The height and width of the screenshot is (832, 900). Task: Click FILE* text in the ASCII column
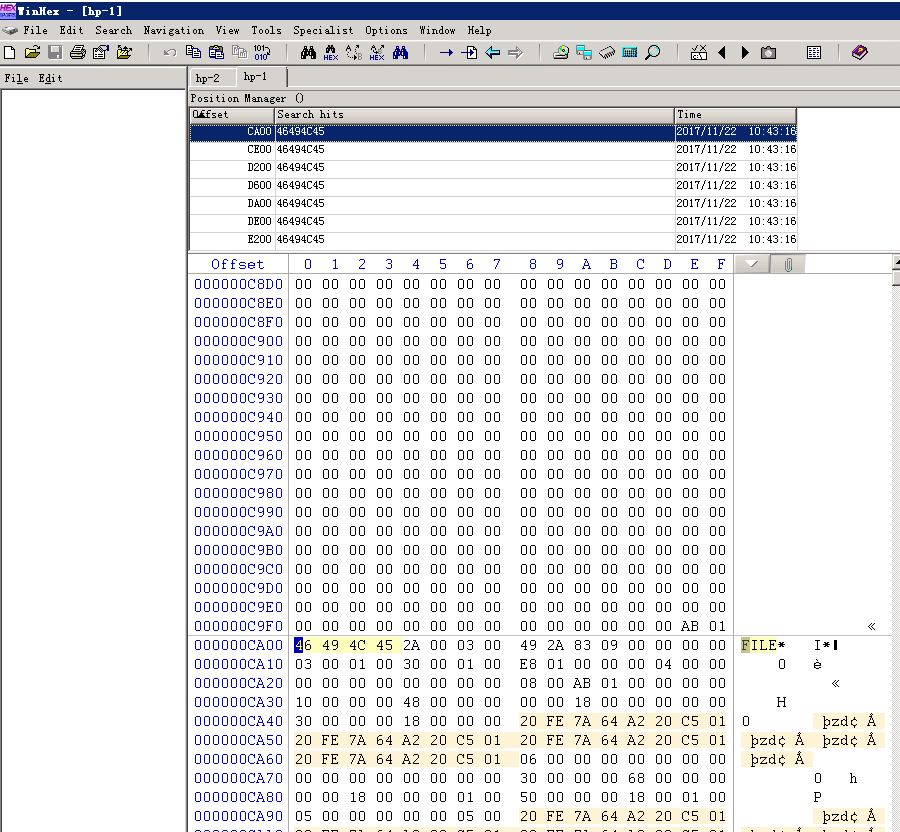[763, 646]
